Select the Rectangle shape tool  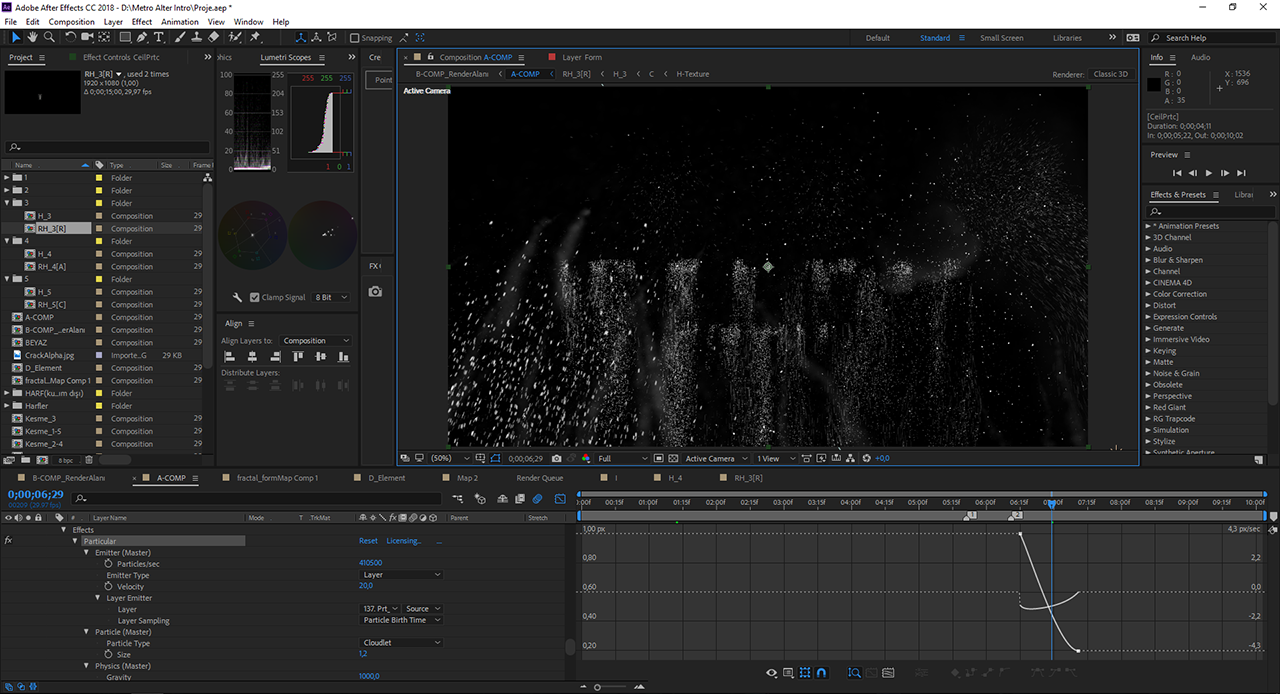(124, 37)
